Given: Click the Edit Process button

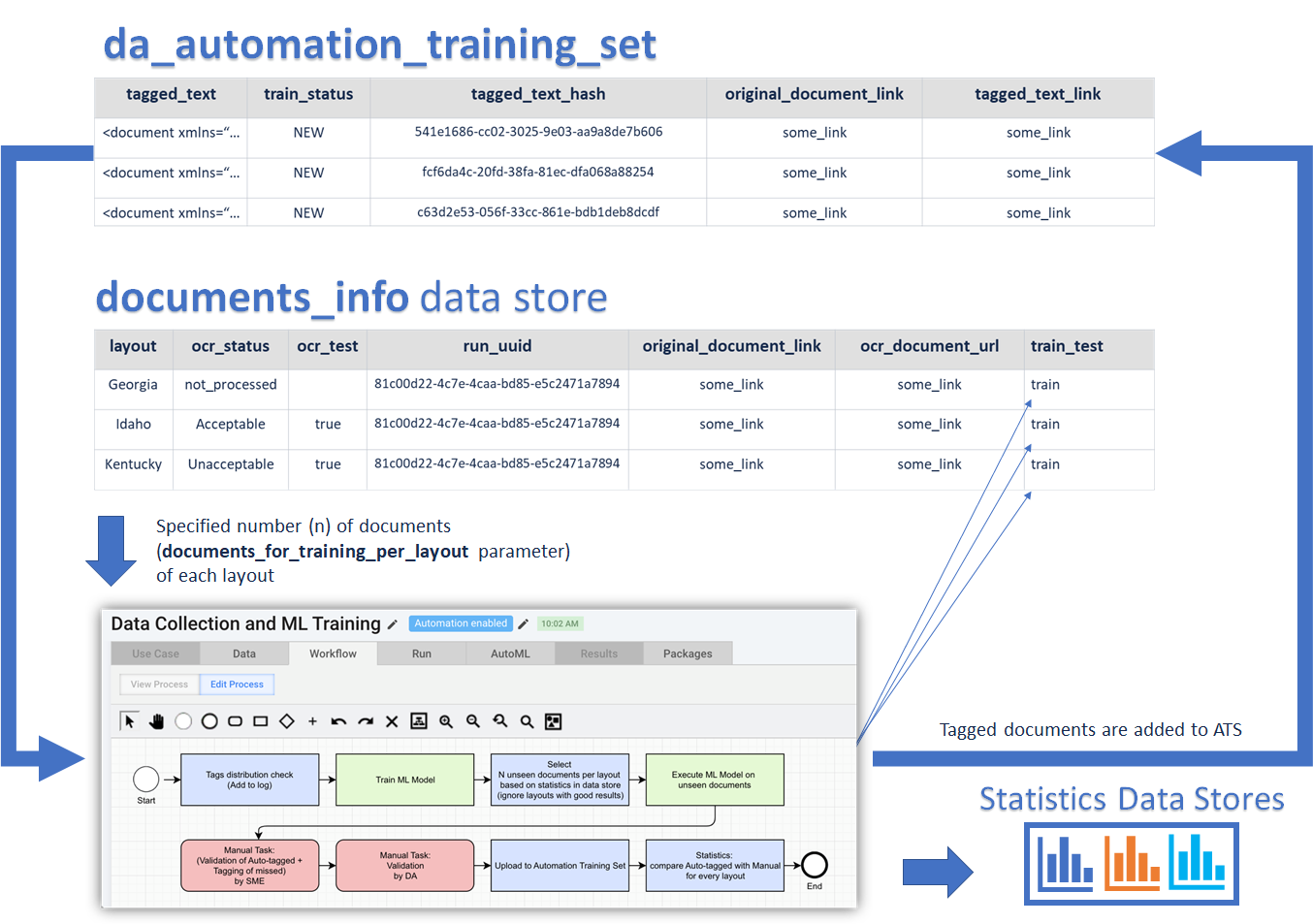Looking at the screenshot, I should pos(238,685).
